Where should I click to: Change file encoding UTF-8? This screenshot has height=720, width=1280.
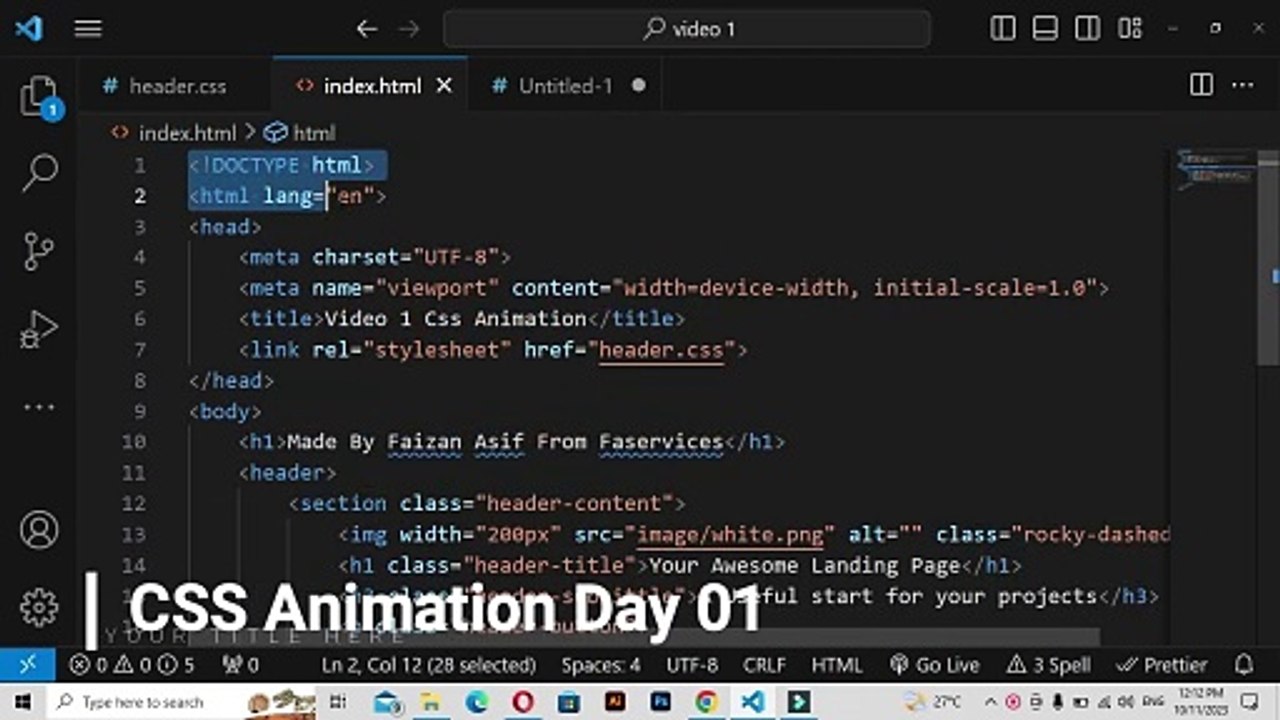(692, 664)
